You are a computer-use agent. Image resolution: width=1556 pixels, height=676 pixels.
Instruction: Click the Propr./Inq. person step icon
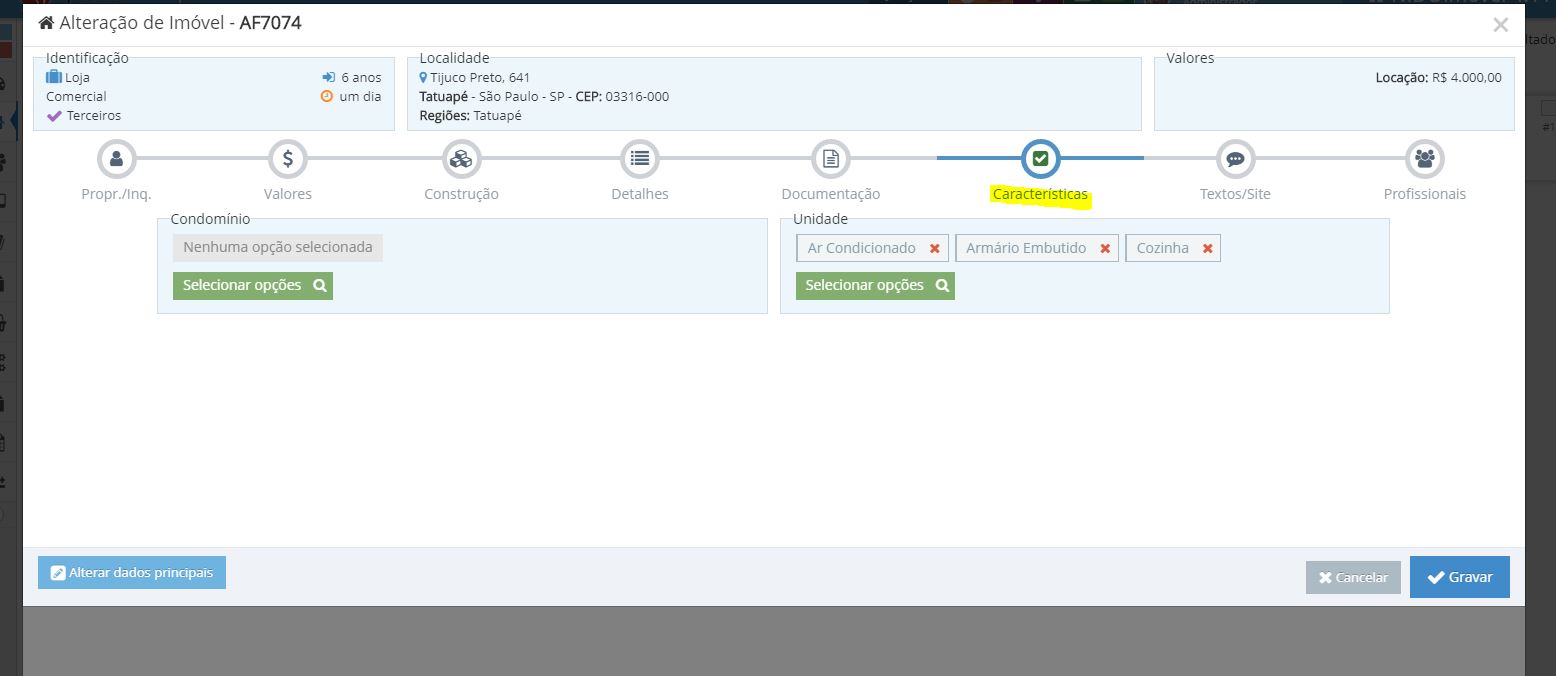116,159
